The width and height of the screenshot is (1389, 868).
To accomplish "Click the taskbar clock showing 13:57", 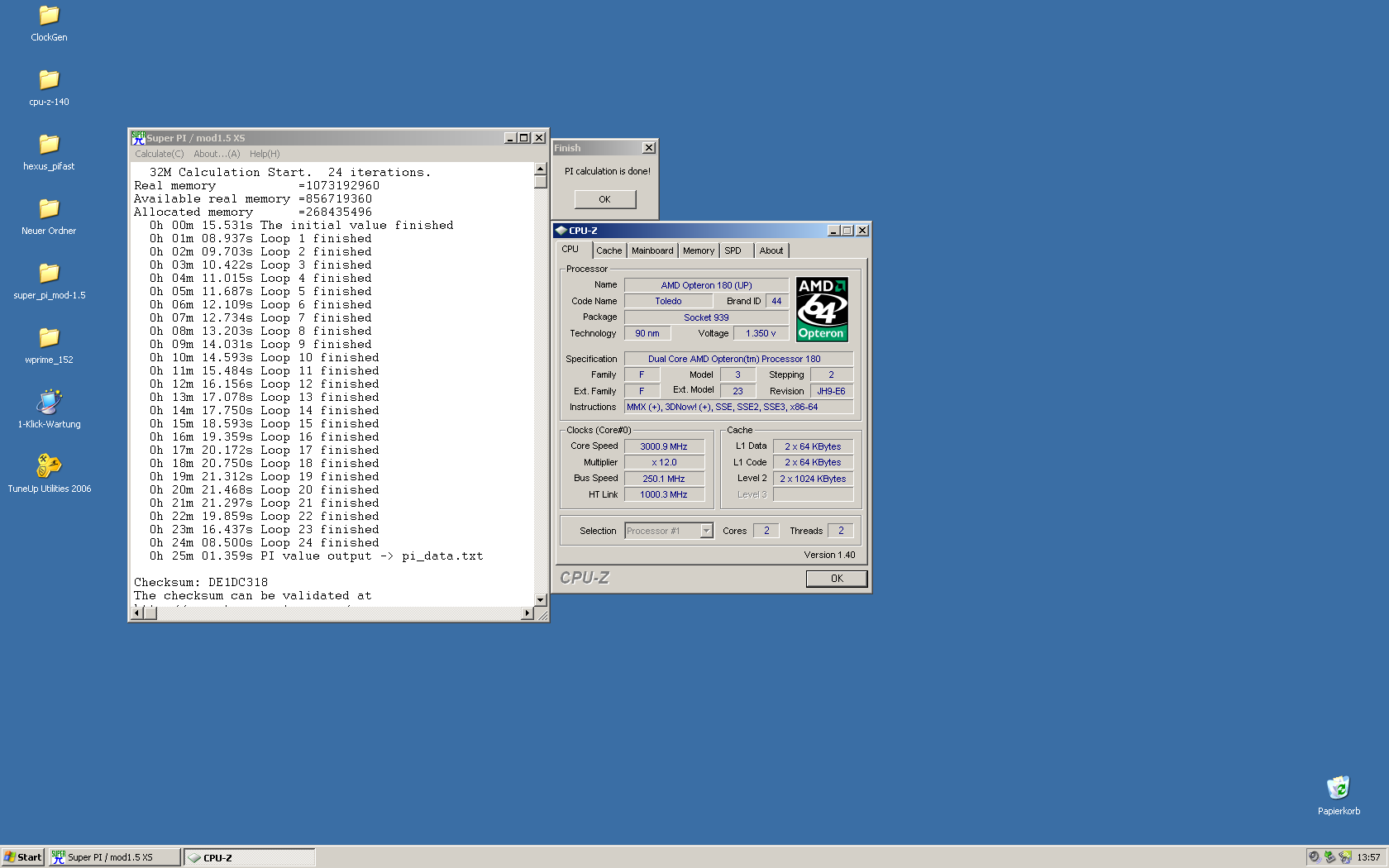I will tap(1368, 857).
